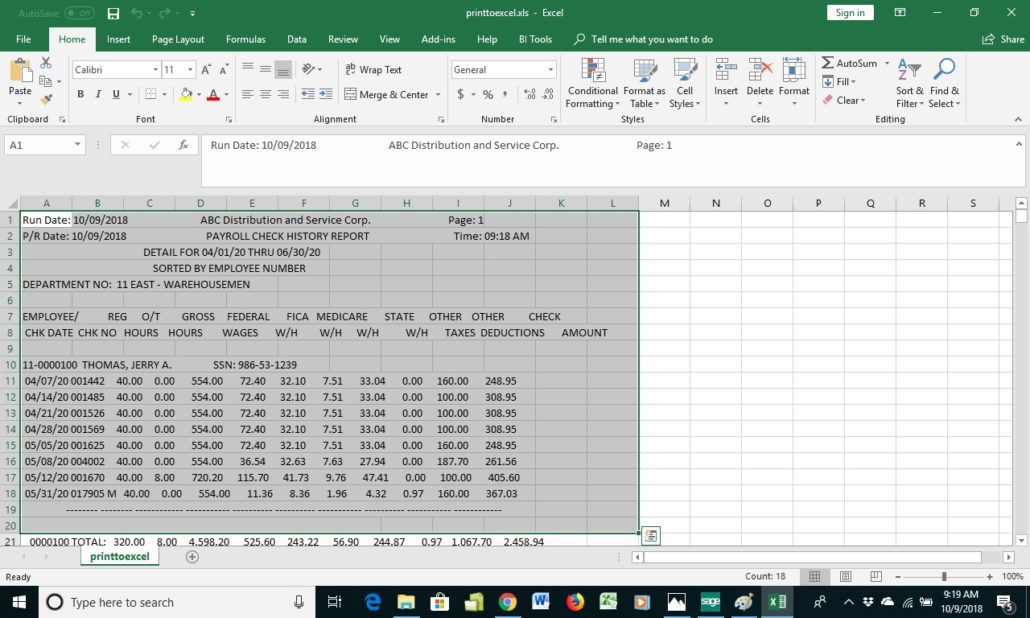Open the Insert ribbon tab
This screenshot has width=1030, height=618.
pyautogui.click(x=118, y=39)
